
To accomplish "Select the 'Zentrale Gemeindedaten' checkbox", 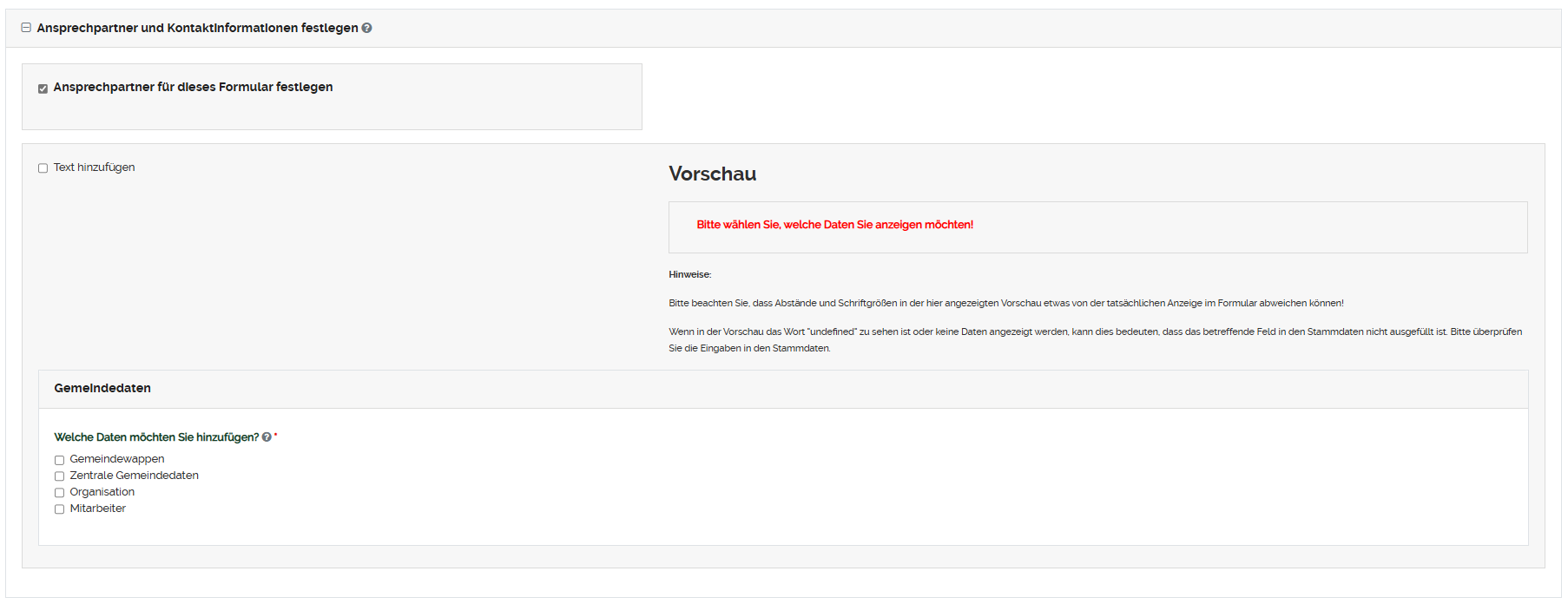I will 59,476.
